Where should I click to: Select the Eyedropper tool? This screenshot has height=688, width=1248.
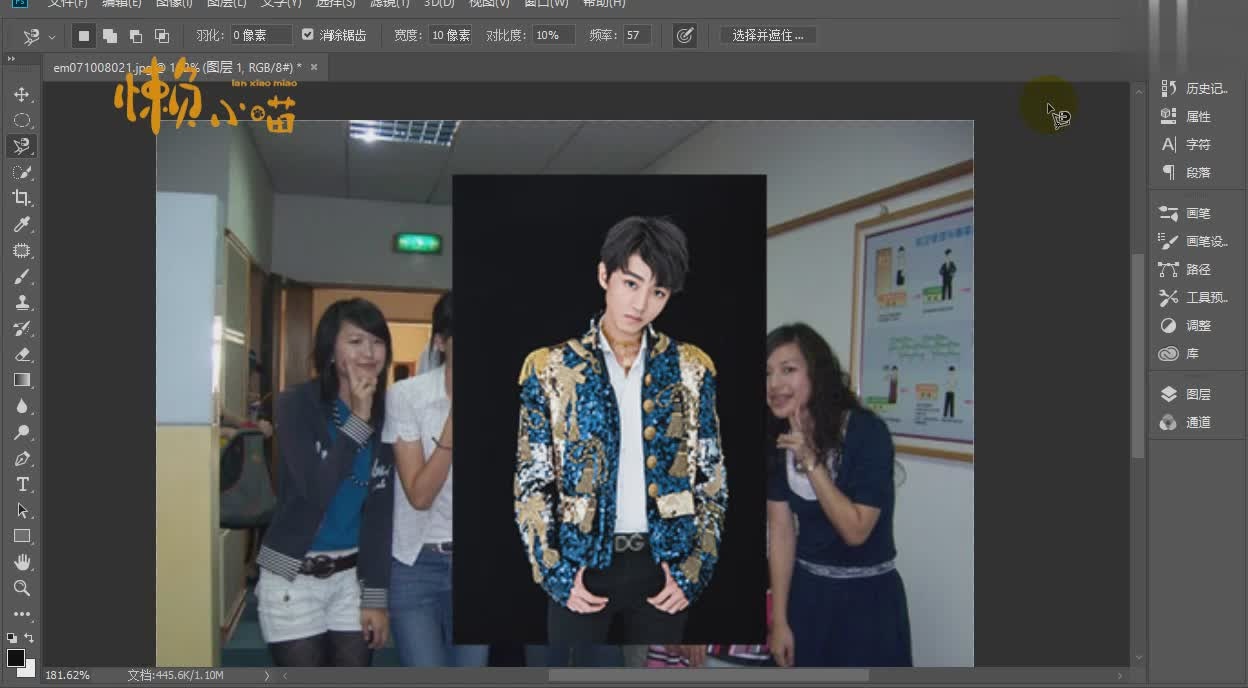tap(21, 224)
